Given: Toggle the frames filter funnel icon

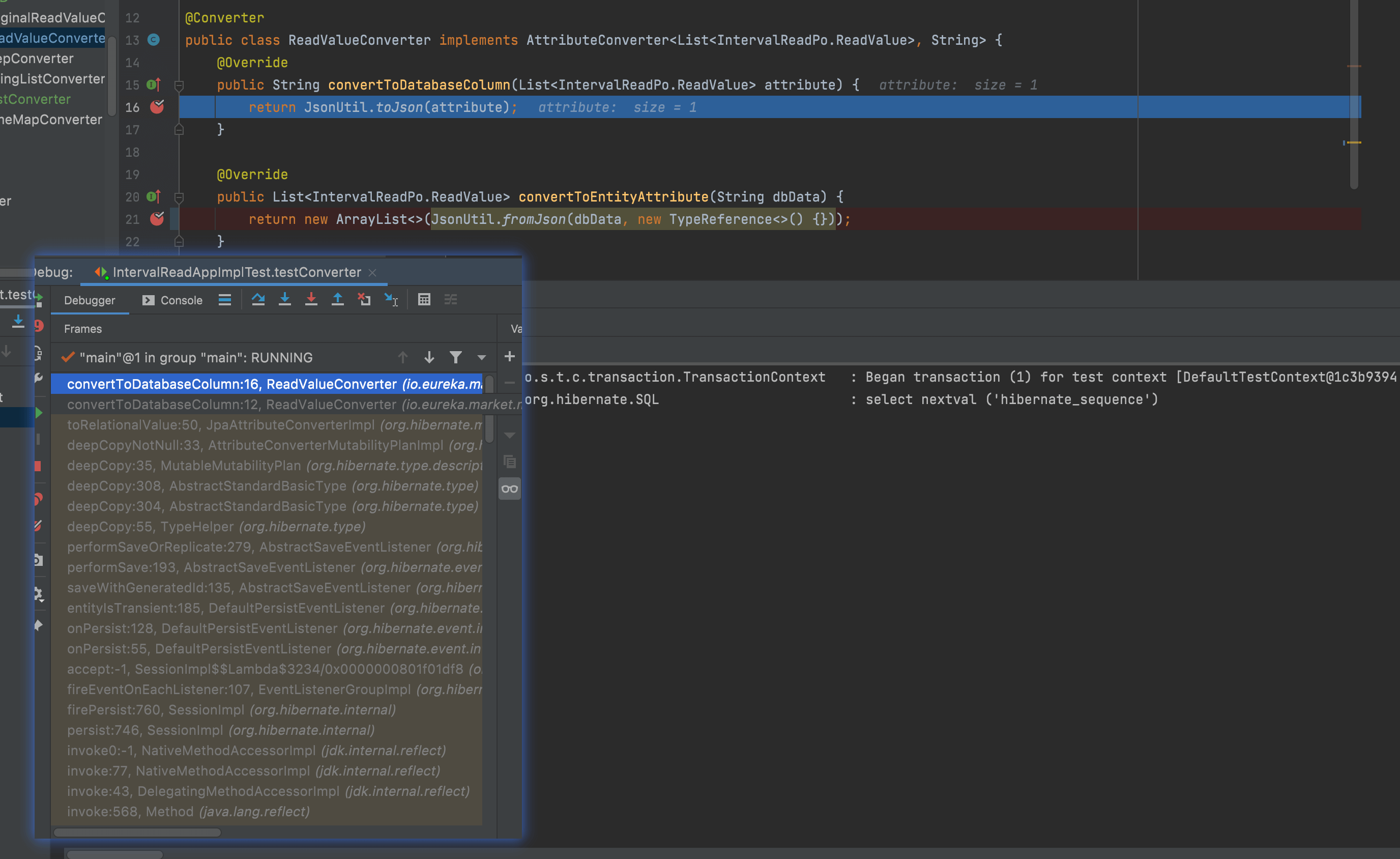Looking at the screenshot, I should pyautogui.click(x=456, y=357).
